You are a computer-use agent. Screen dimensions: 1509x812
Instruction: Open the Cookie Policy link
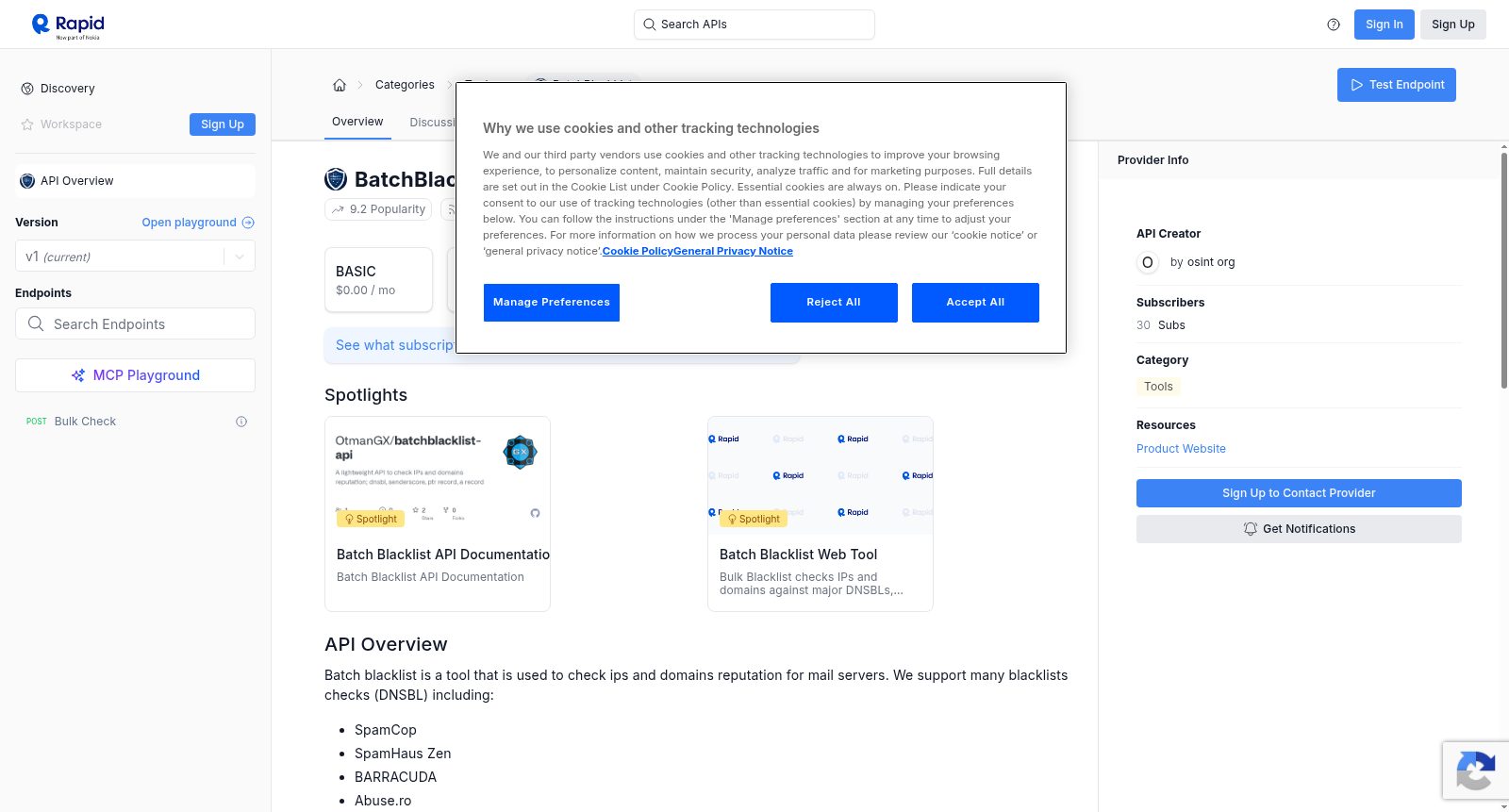point(638,251)
